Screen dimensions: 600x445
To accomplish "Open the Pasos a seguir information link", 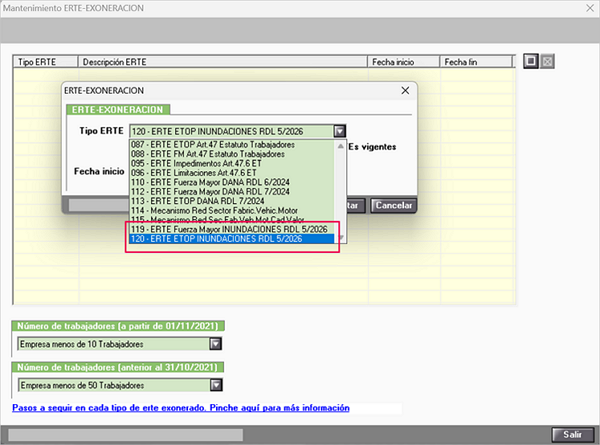I will [x=181, y=408].
